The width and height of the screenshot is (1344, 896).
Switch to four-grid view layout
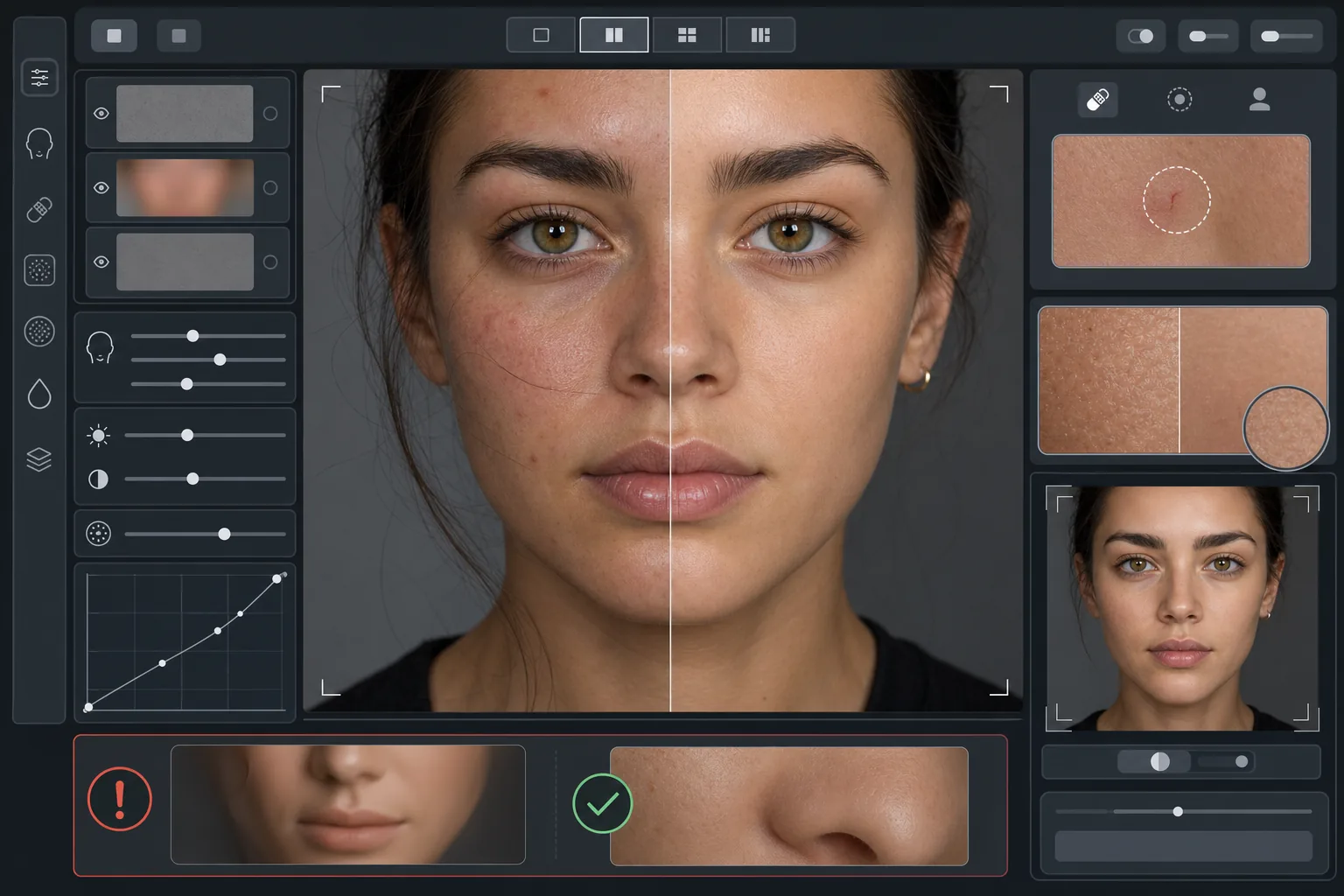[x=688, y=35]
